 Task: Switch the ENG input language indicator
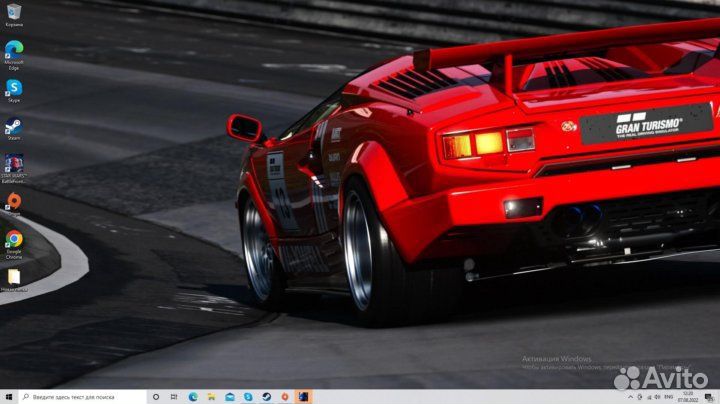pos(668,397)
